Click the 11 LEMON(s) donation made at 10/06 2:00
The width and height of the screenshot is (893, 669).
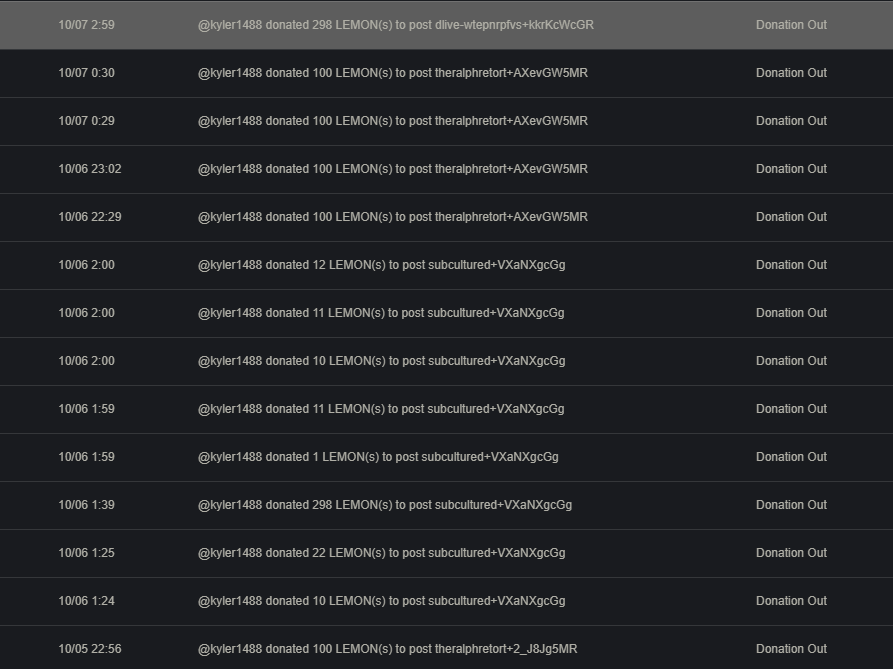point(381,313)
